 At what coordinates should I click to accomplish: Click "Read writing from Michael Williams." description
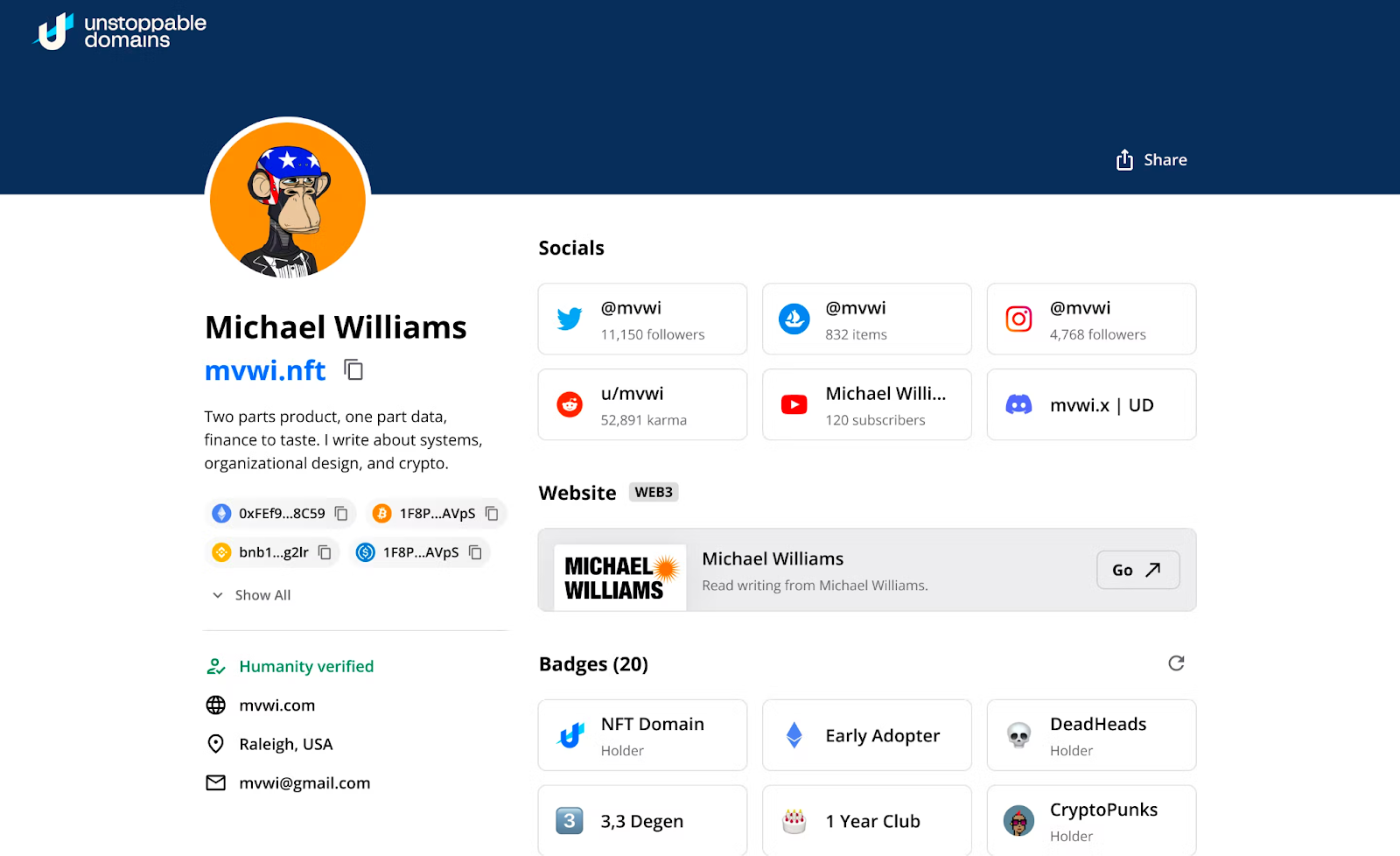[815, 586]
